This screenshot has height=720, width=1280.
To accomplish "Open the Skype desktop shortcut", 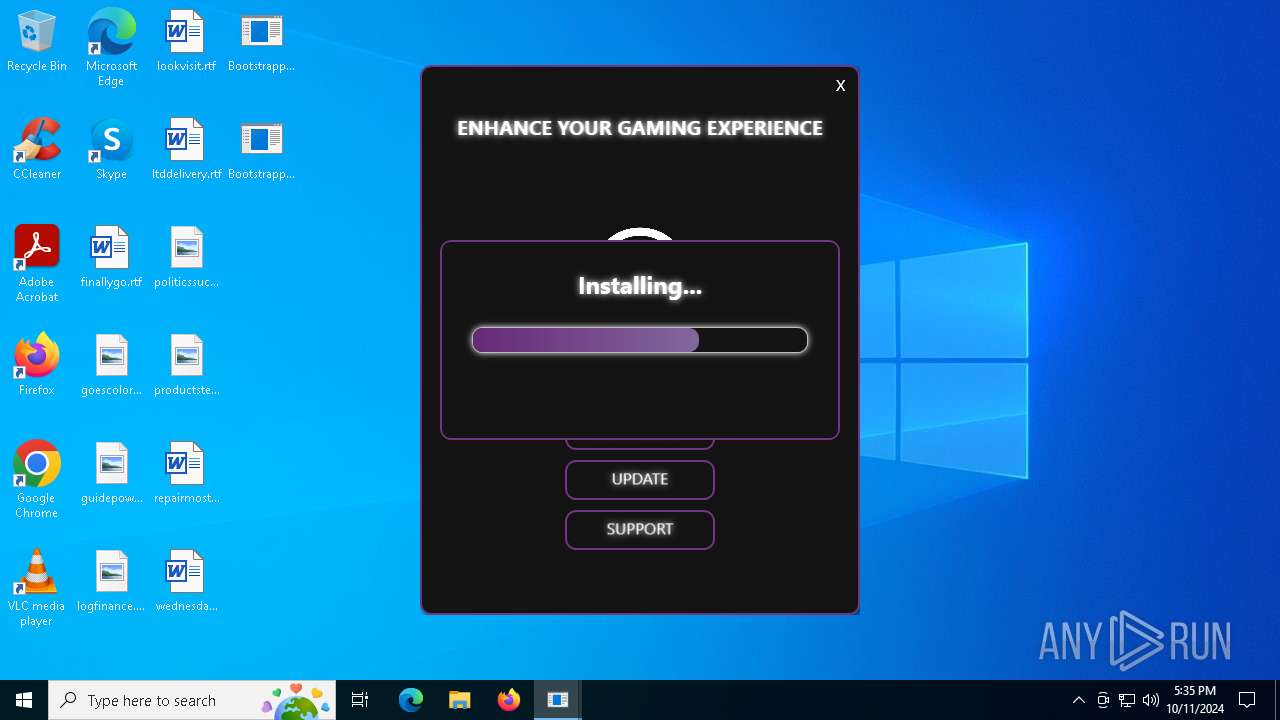I will 111,150.
